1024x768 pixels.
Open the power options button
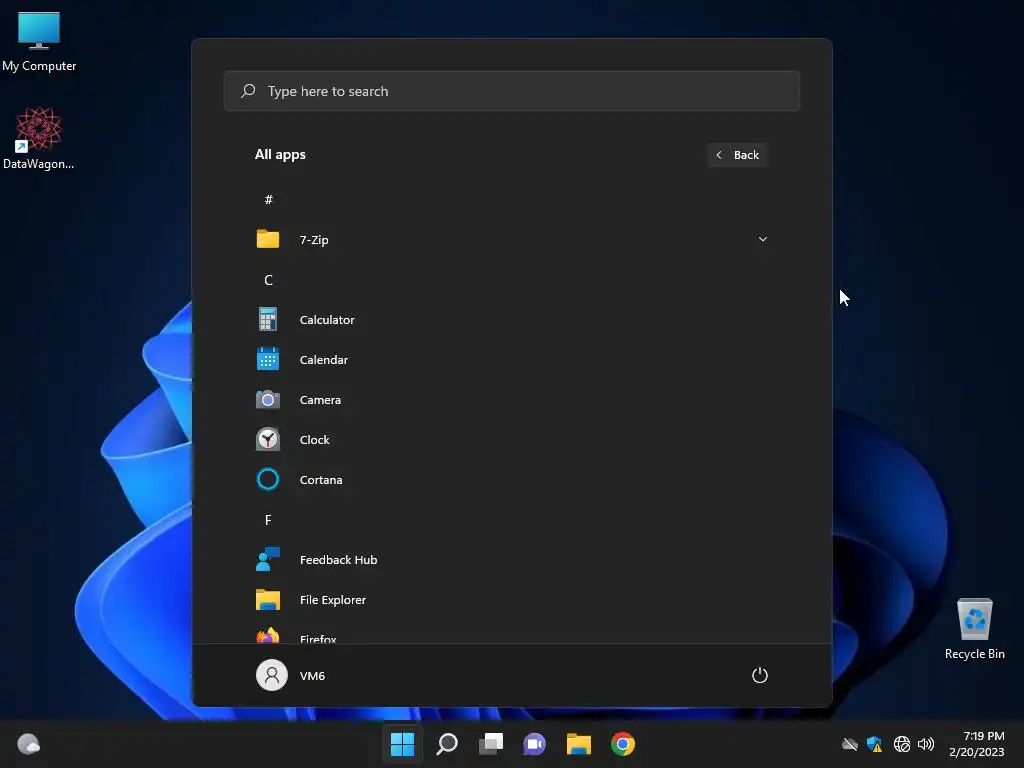coord(760,675)
